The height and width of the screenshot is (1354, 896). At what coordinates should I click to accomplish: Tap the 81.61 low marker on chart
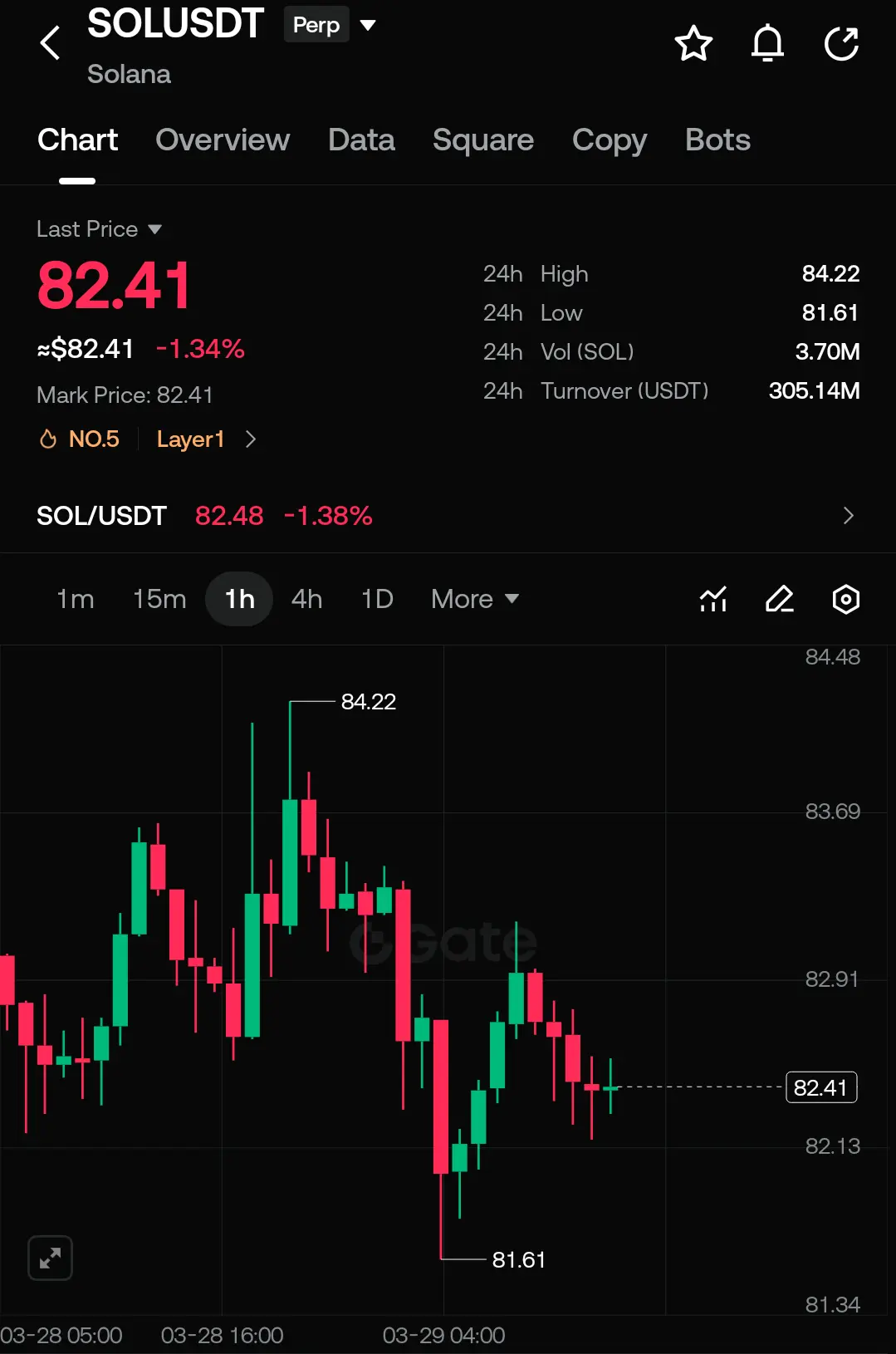click(518, 1260)
